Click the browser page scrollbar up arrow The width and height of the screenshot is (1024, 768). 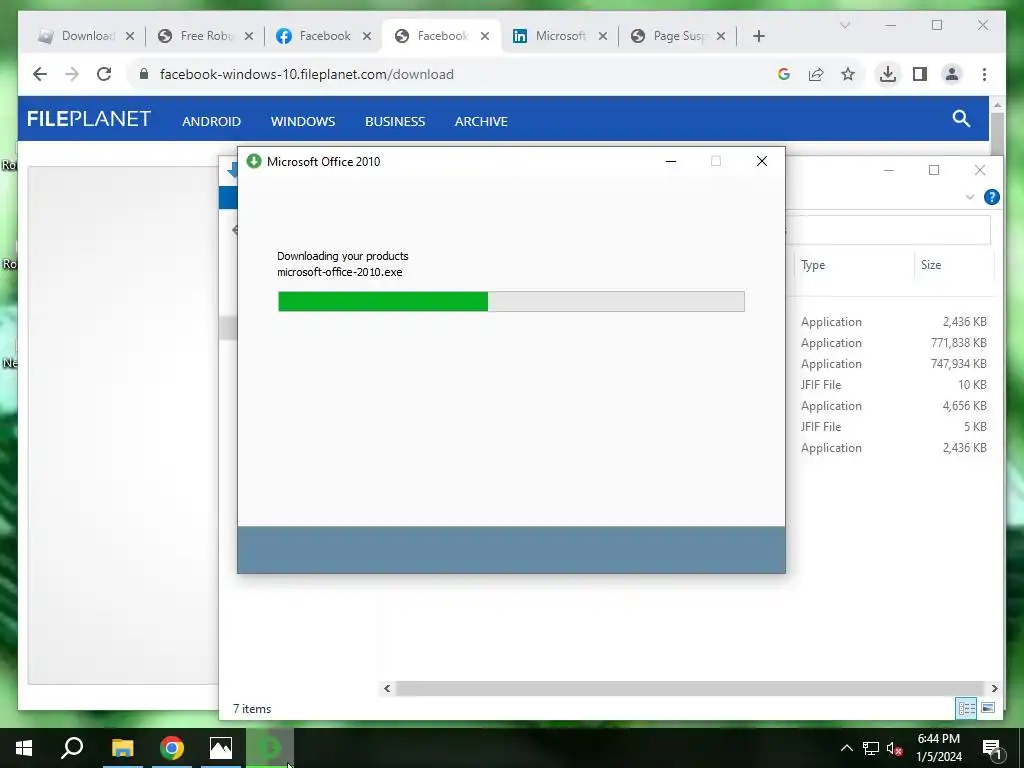click(997, 104)
